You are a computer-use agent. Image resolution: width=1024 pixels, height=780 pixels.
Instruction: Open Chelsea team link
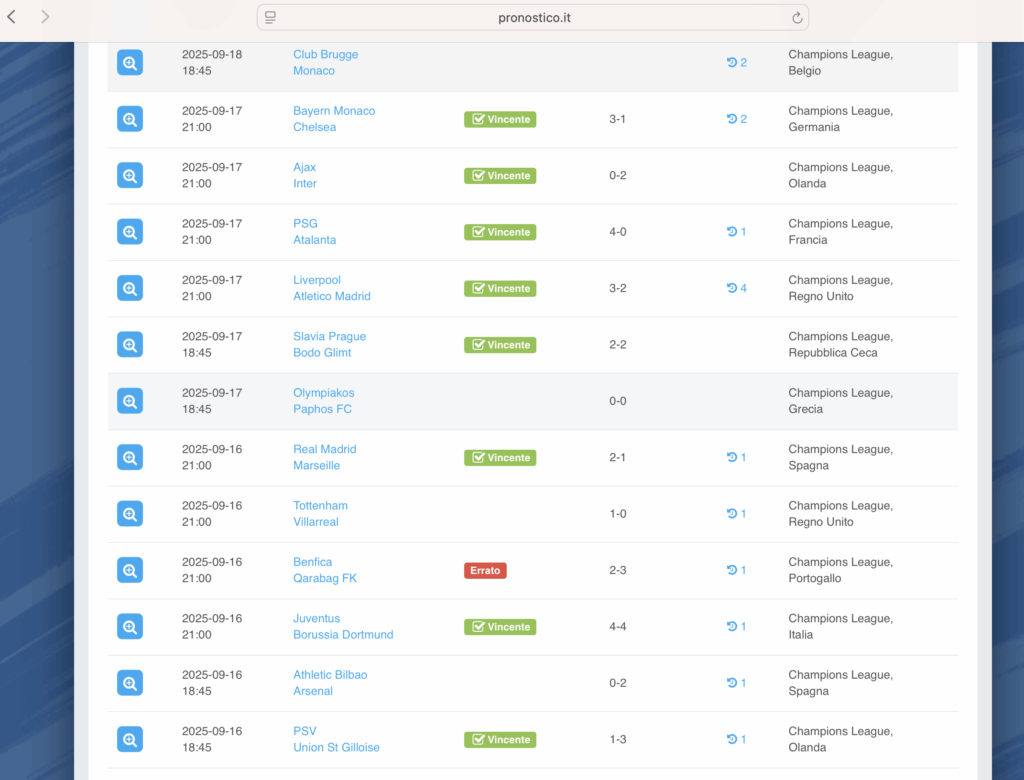point(314,127)
